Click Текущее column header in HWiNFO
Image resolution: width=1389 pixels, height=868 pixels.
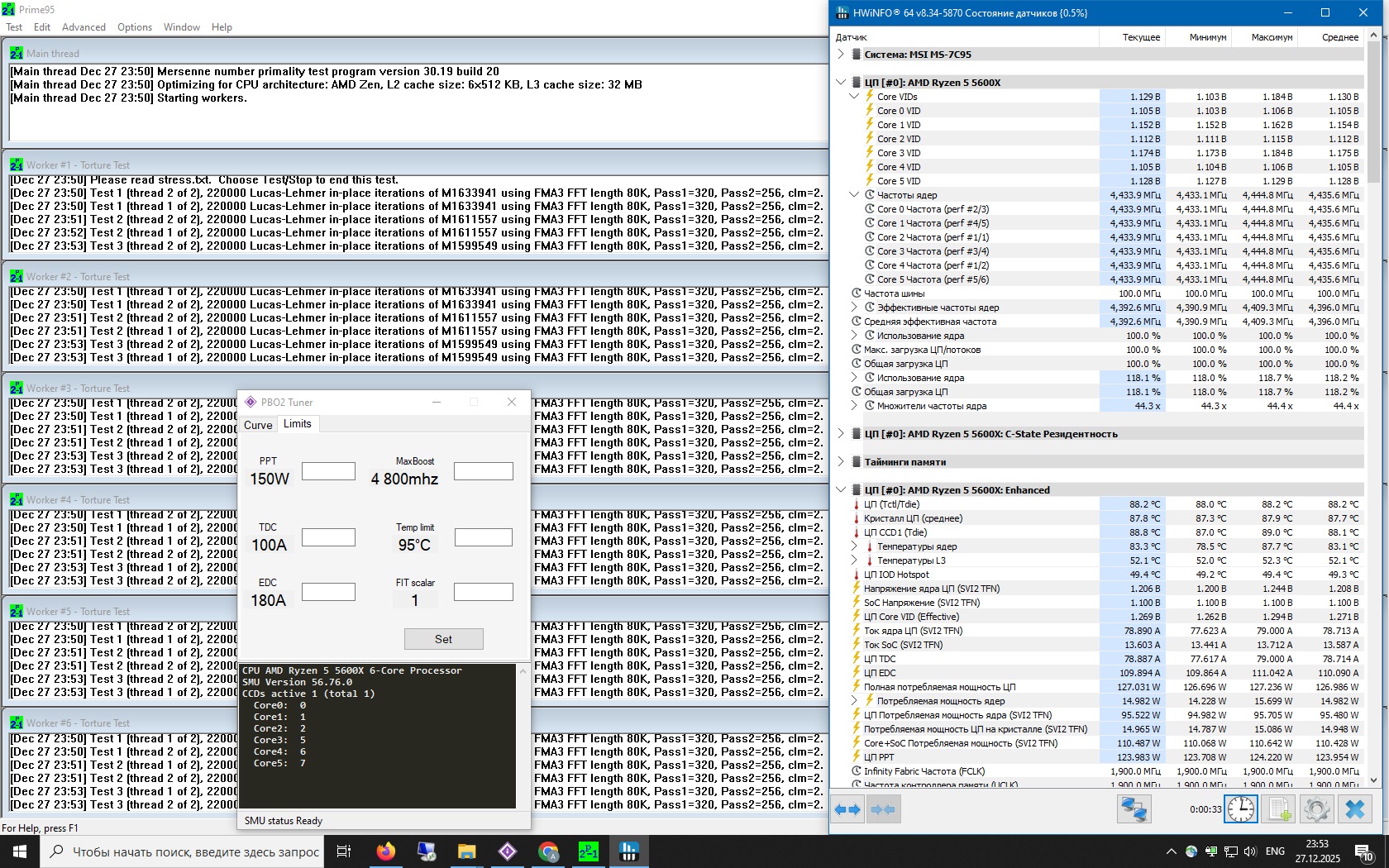click(1133, 37)
